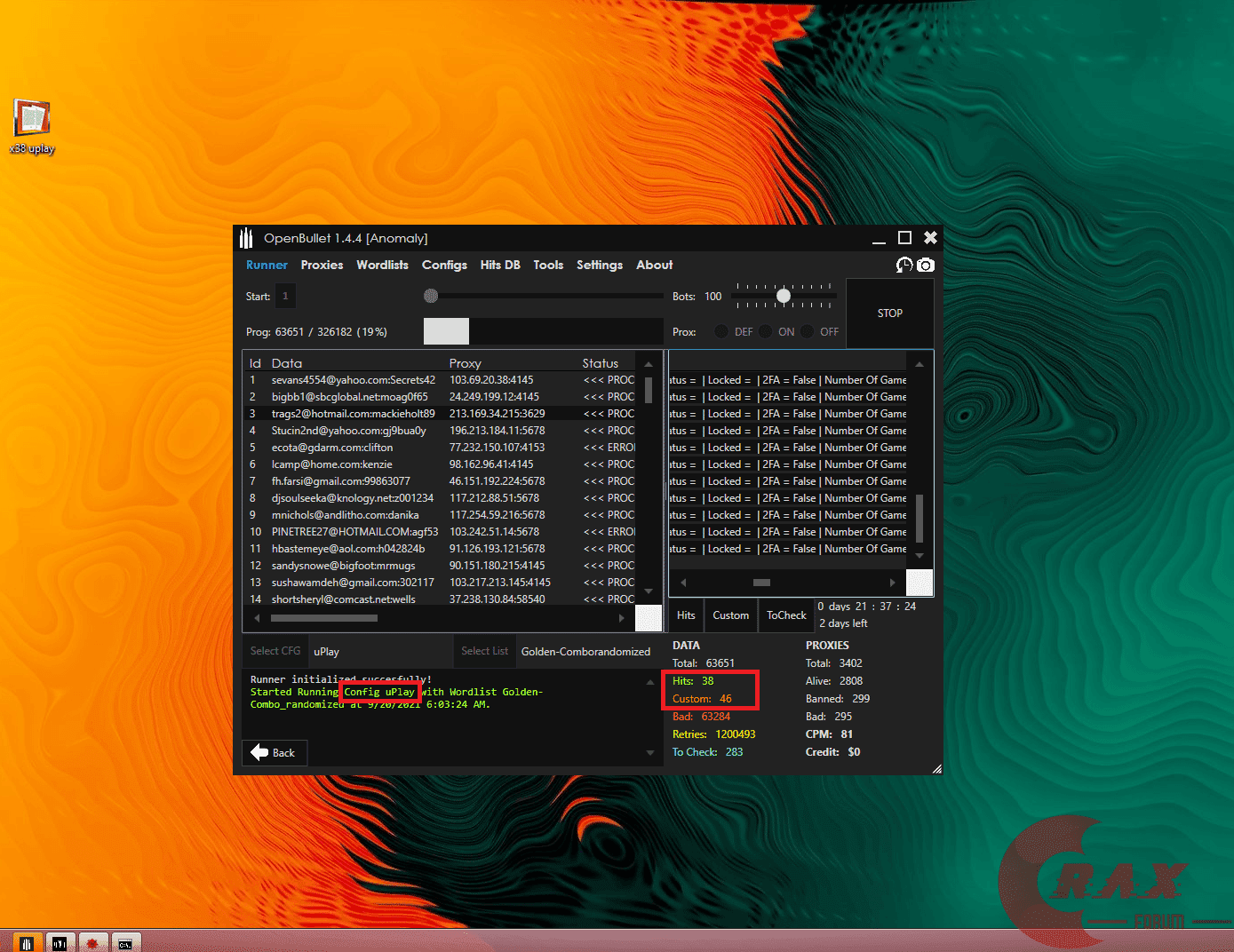Viewport: 1234px width, 952px height.
Task: Collapse the log panel with the down arrow
Action: (649, 750)
